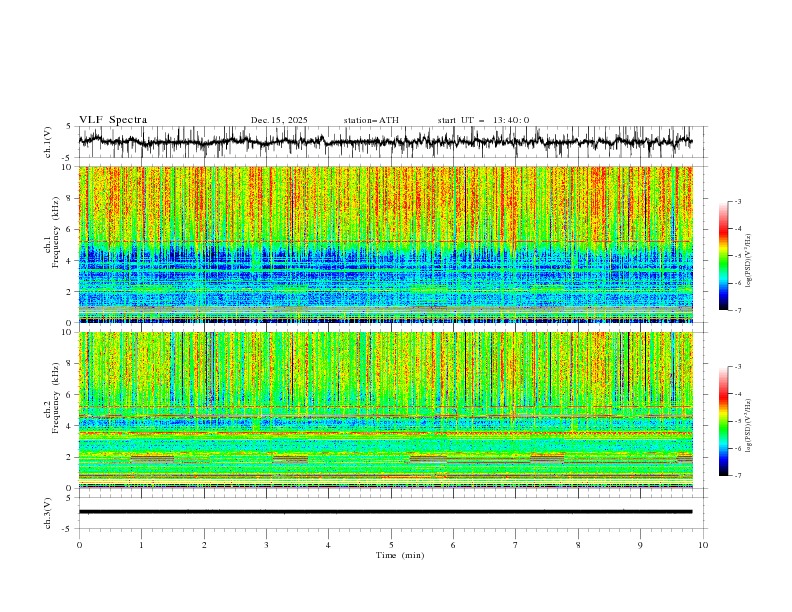Click time axis tick label "1"
This screenshot has width=792, height=612.
[x=141, y=545]
